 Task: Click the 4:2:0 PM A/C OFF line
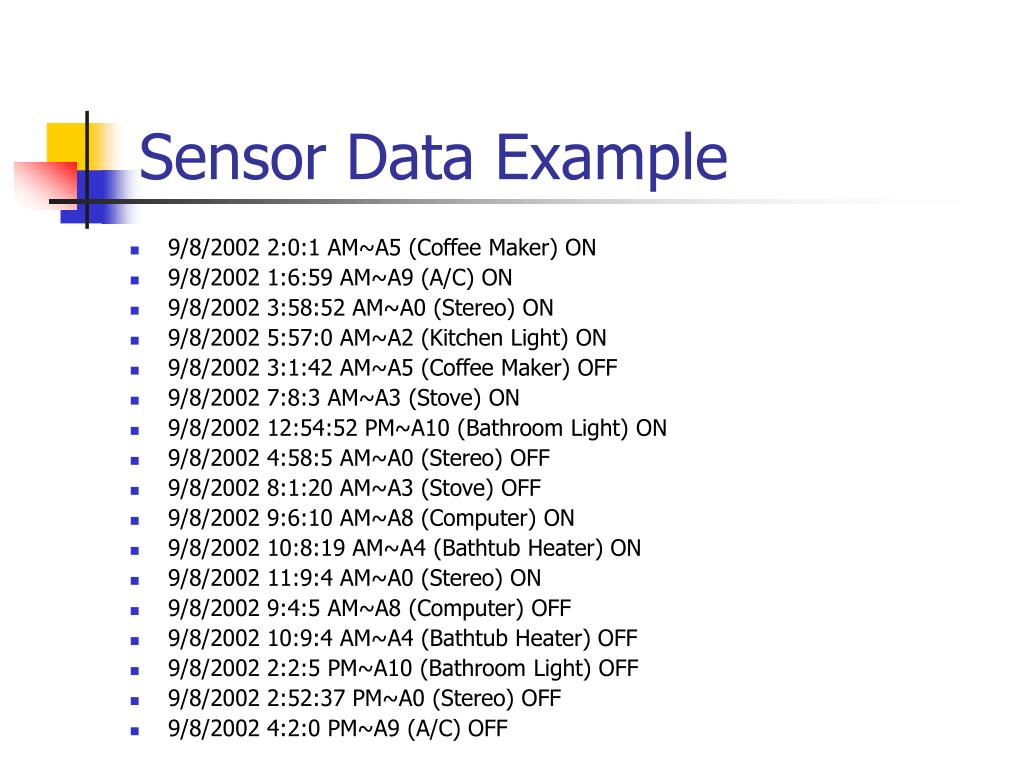(338, 729)
